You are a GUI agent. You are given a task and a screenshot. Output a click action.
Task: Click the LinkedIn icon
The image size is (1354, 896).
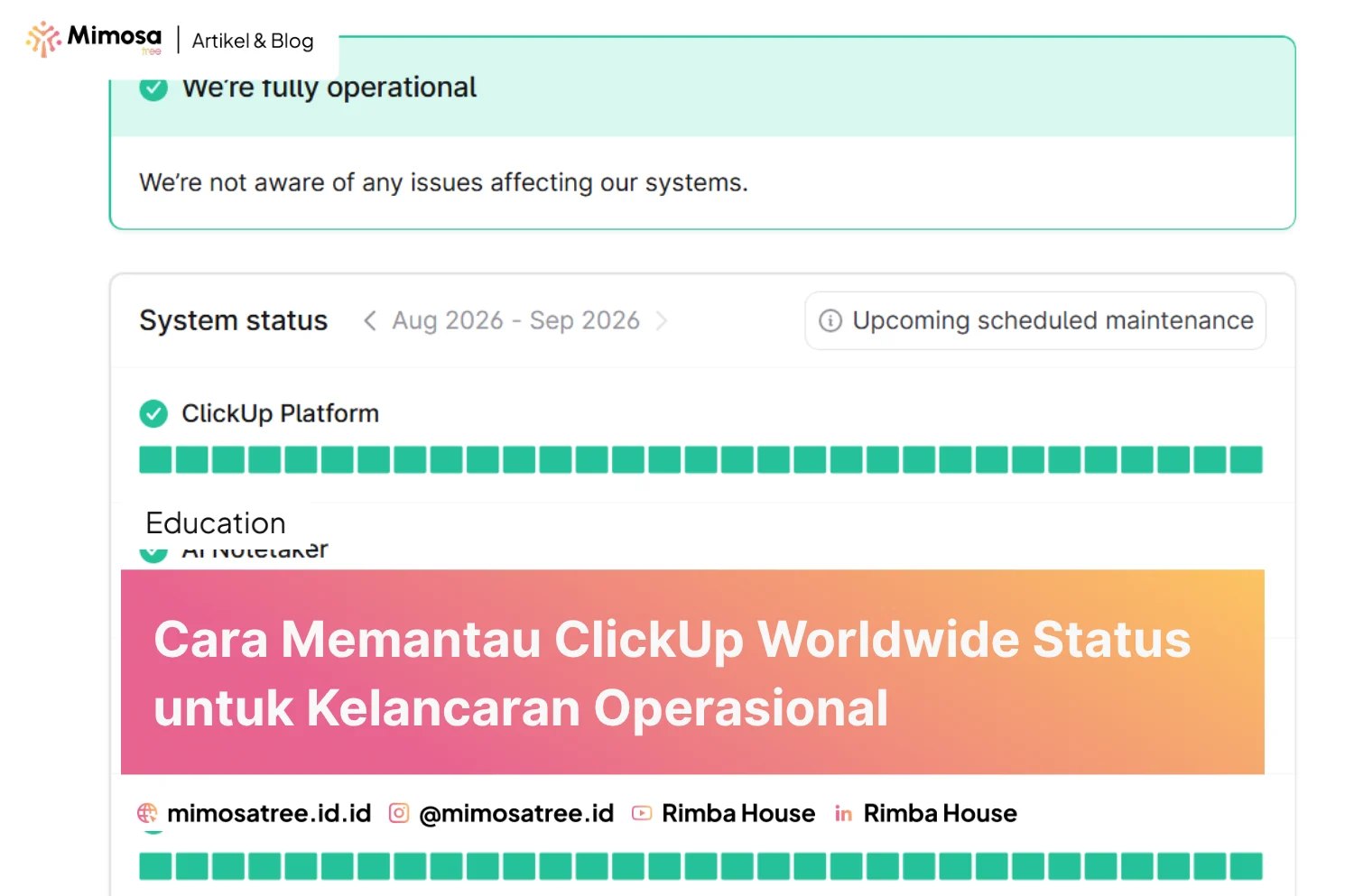click(x=843, y=814)
